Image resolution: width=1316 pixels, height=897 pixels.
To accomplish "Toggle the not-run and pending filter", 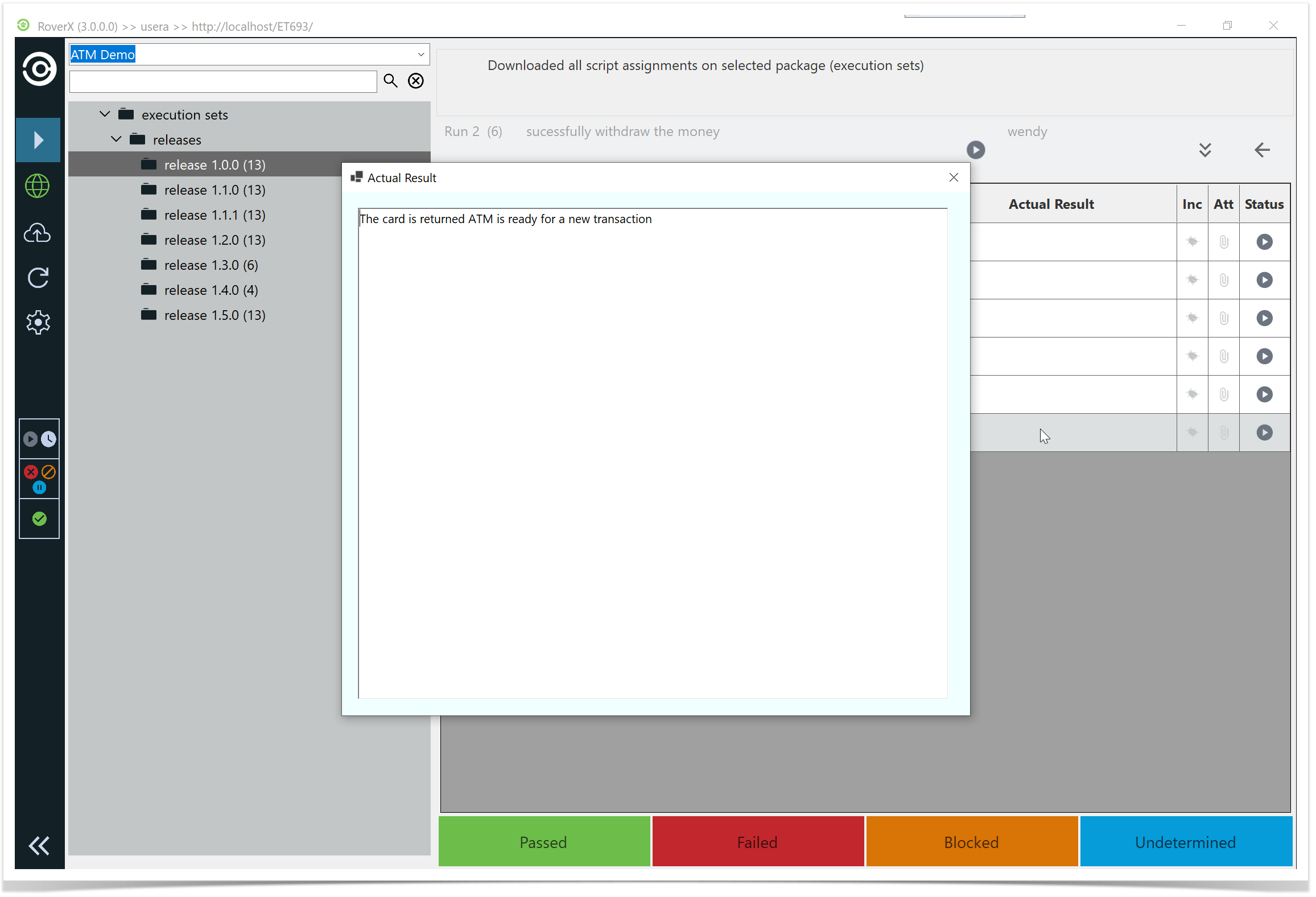I will click(39, 439).
